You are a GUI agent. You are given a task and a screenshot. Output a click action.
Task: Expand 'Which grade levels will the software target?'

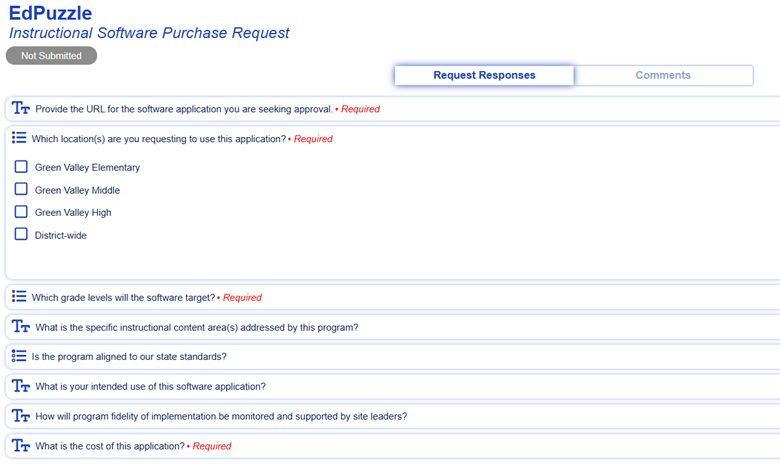coord(393,297)
